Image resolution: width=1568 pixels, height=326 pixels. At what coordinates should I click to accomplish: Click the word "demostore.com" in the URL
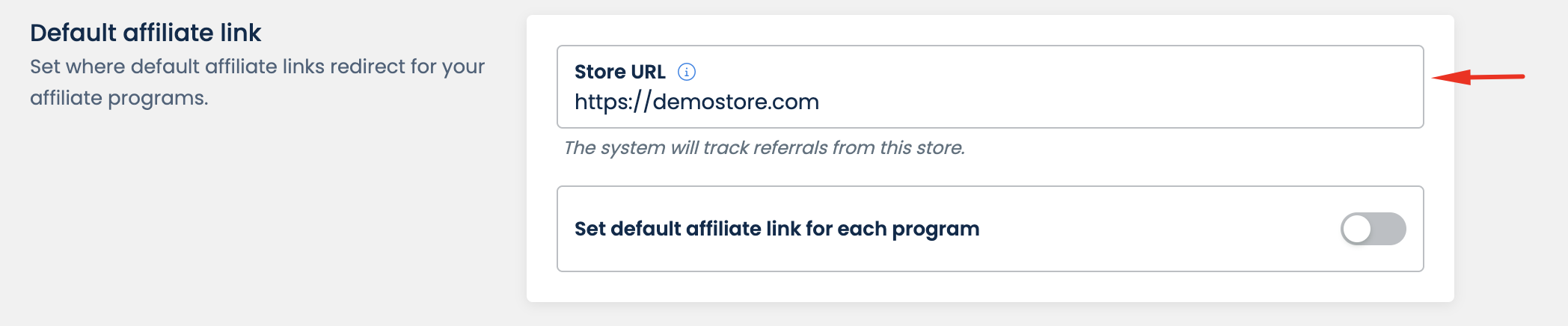click(x=735, y=102)
